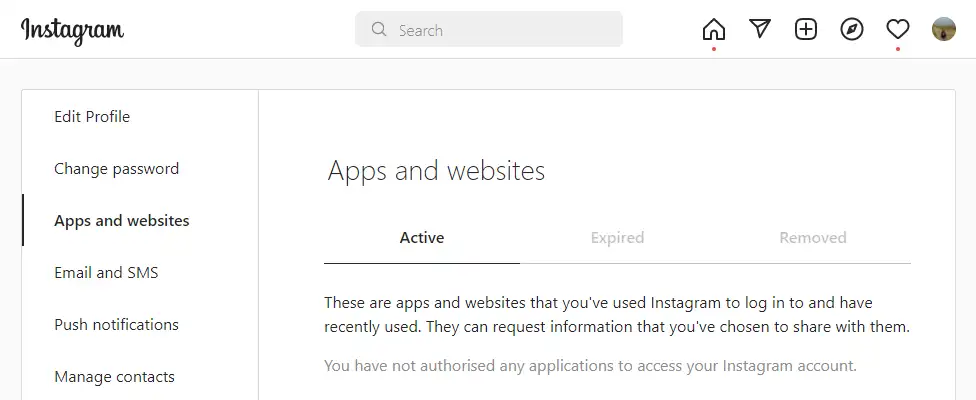Click the Instagram logo

[72, 30]
